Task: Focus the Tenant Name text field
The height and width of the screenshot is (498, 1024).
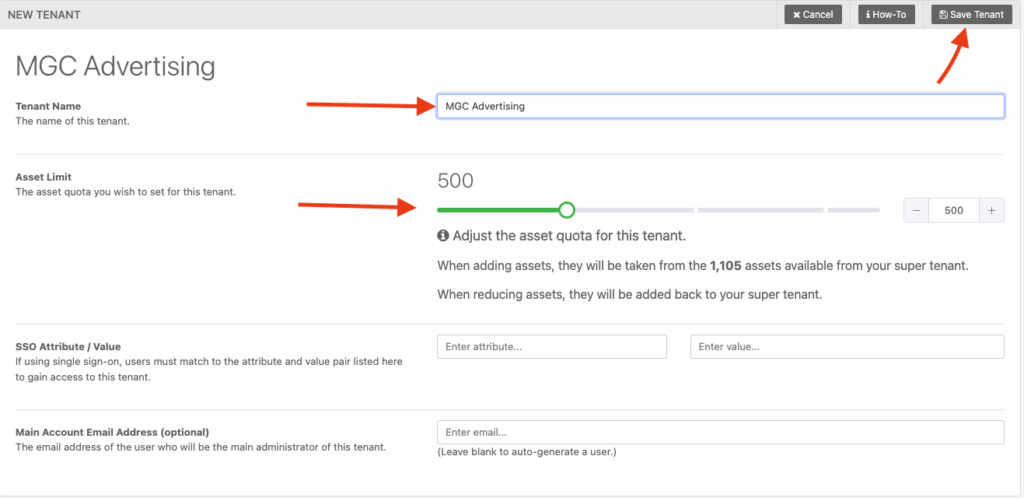Action: (x=720, y=106)
